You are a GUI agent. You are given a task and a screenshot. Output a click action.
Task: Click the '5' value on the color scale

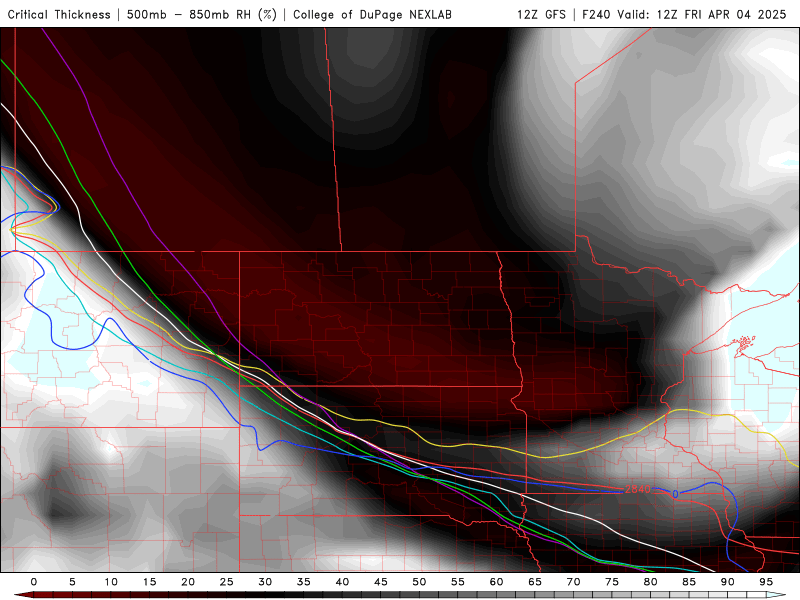point(72,582)
